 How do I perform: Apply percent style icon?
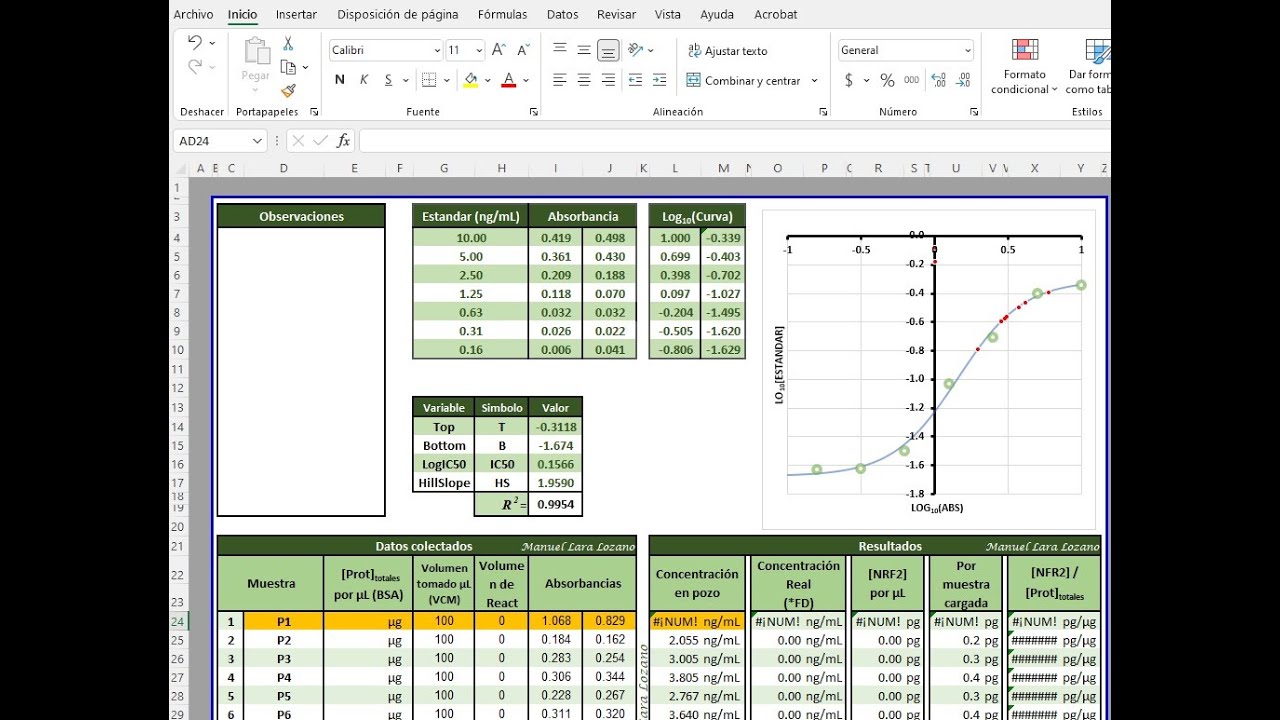(887, 80)
